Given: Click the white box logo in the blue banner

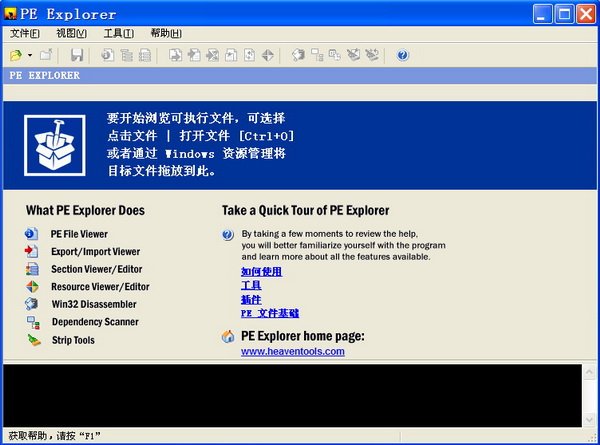Looking at the screenshot, I should 55,145.
